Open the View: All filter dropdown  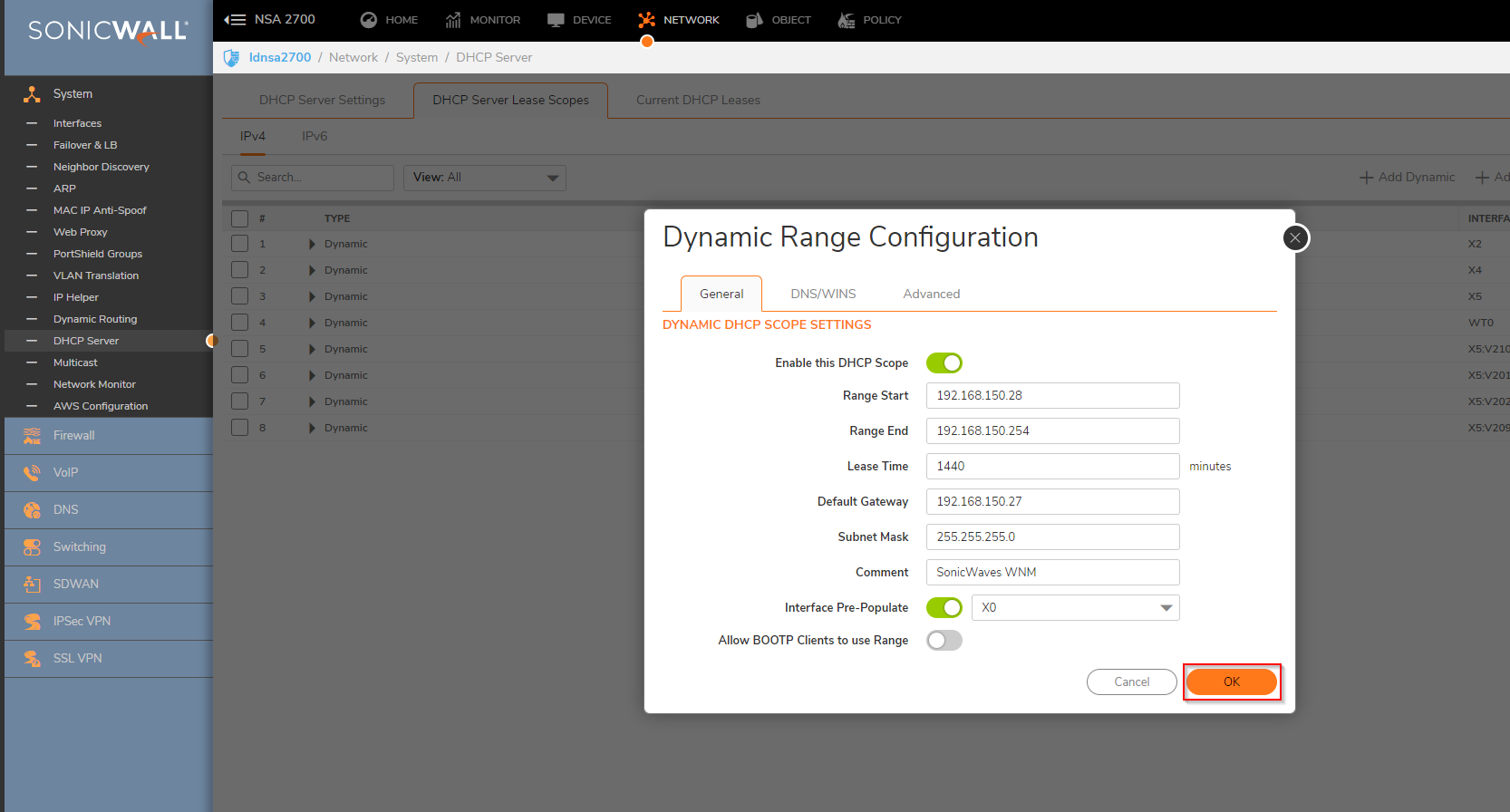click(484, 178)
